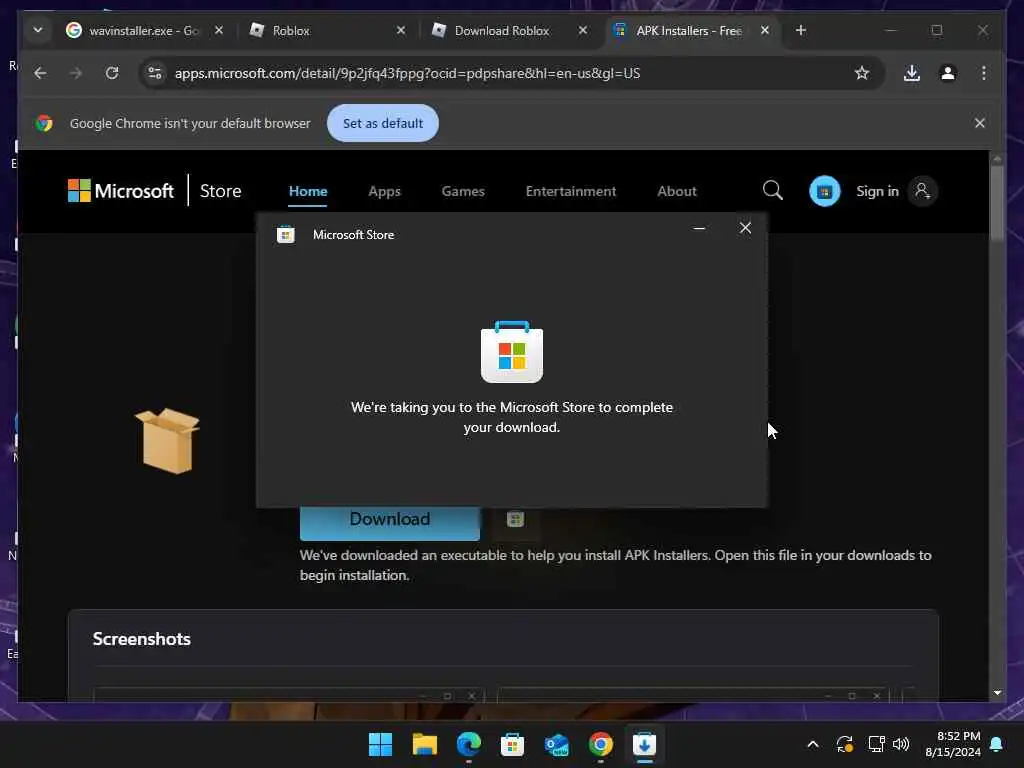The height and width of the screenshot is (768, 1024).
Task: Click Set as default button
Action: tap(383, 123)
